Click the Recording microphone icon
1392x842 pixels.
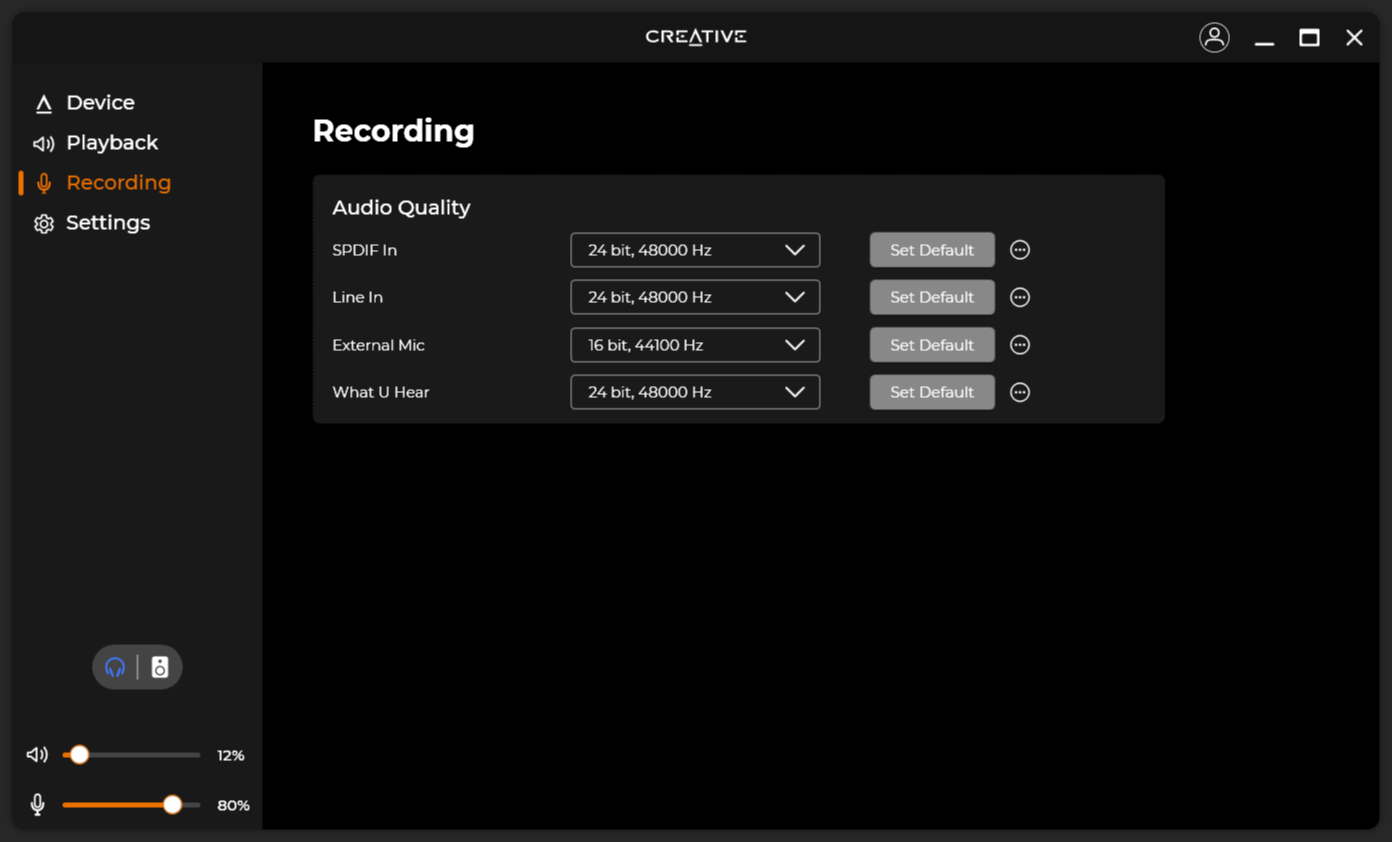[44, 183]
